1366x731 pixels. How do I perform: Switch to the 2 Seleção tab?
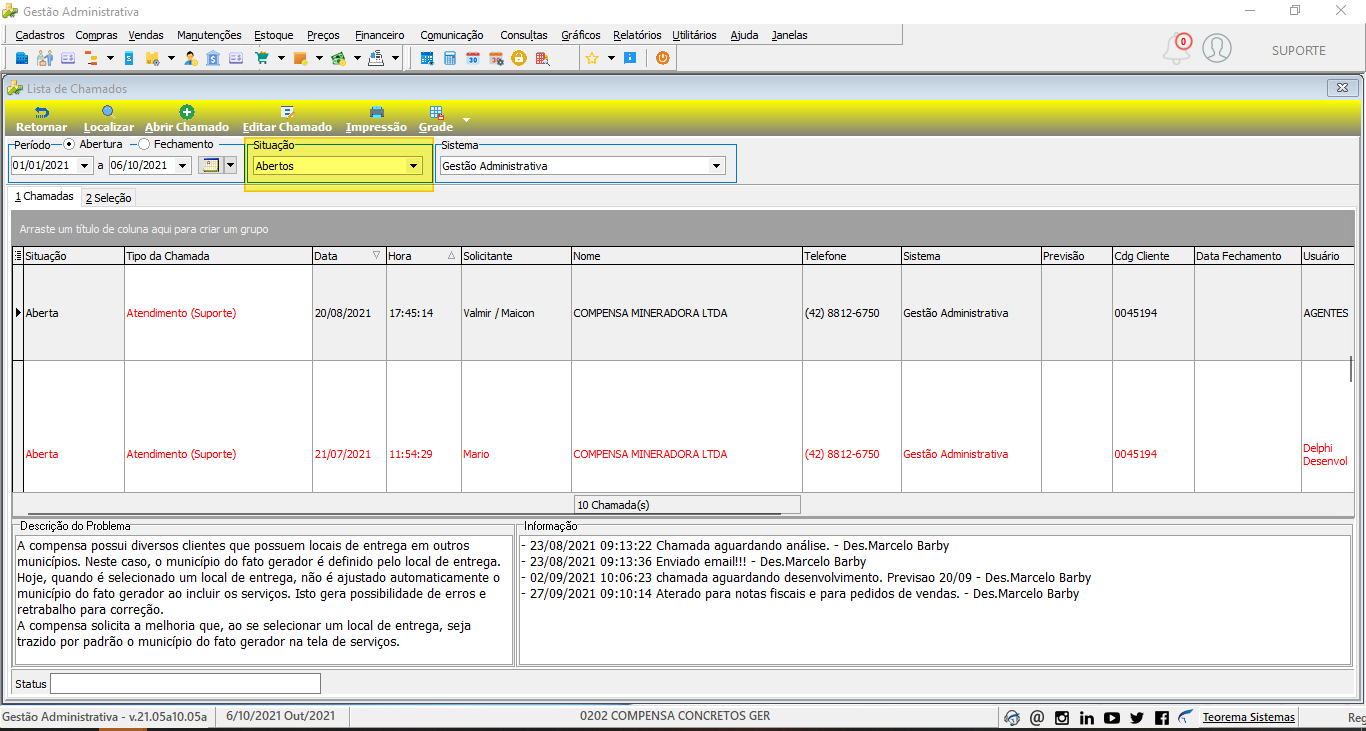[108, 198]
